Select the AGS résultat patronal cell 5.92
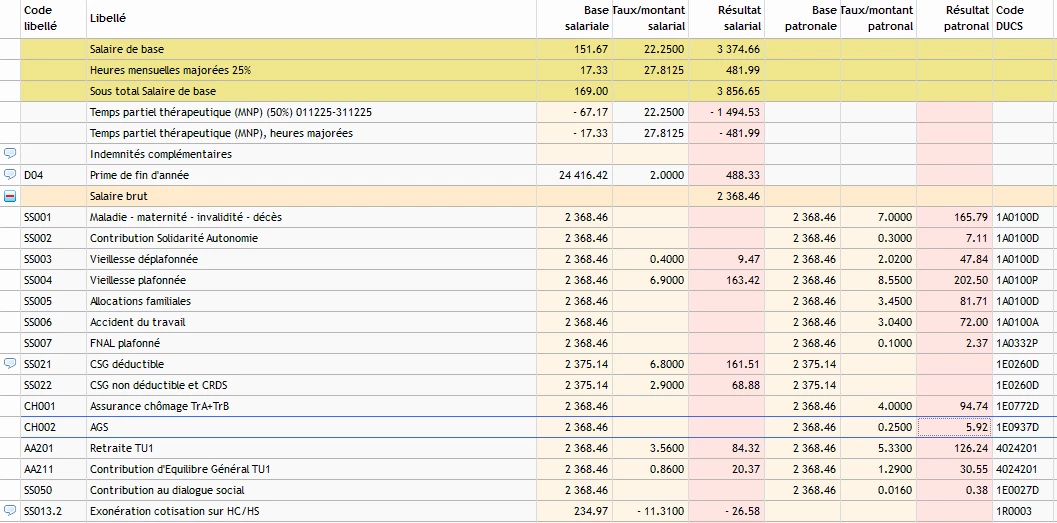Viewport: 1057px width, 523px height. [x=954, y=427]
